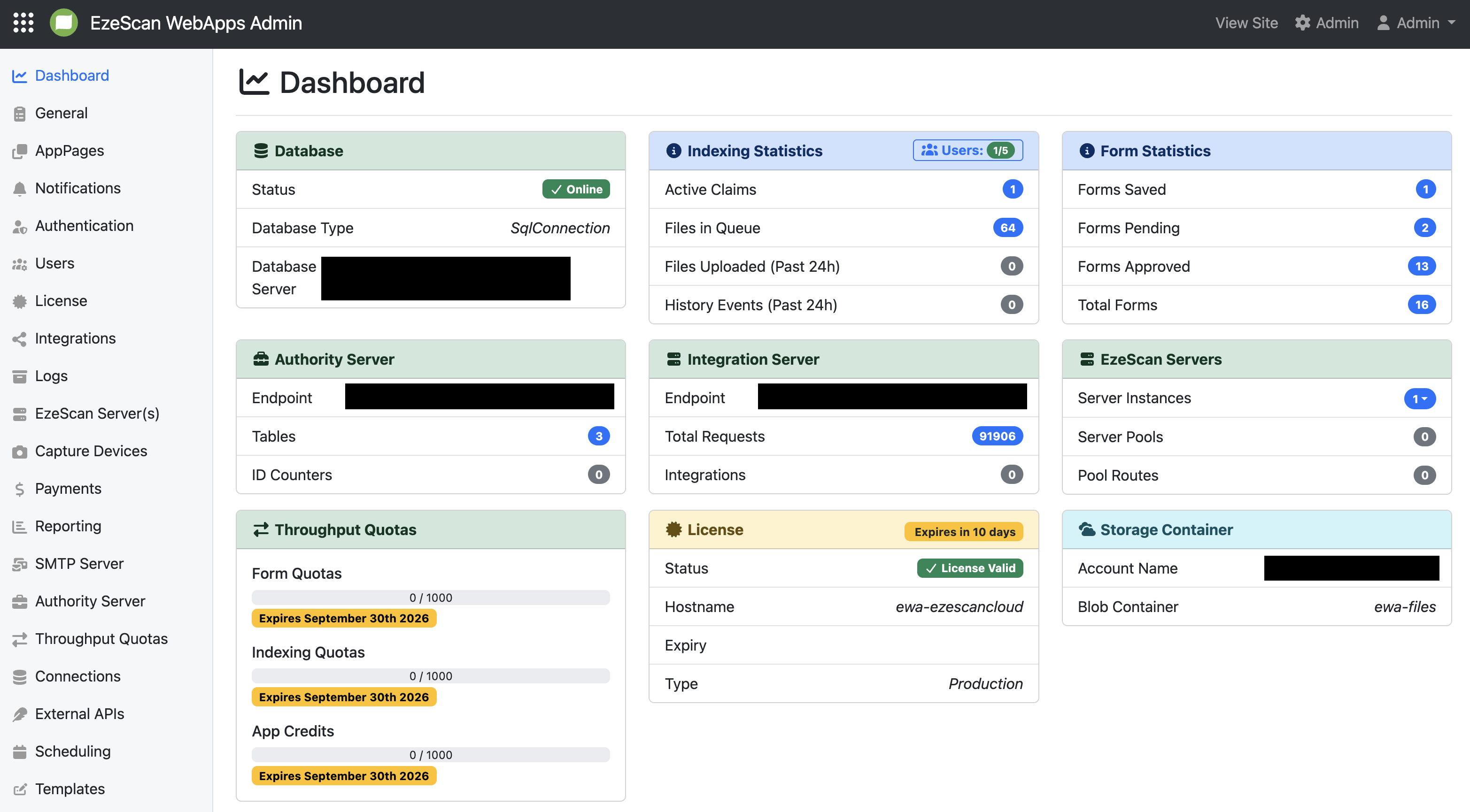This screenshot has height=812, width=1470.
Task: Click the Files in Queue 64 badge
Action: 1007,228
